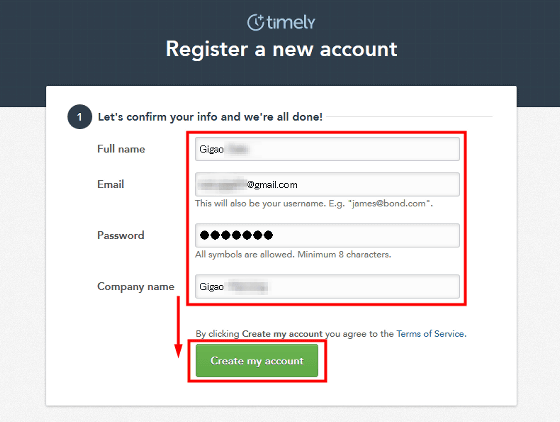Viewport: 560px width, 422px height.
Task: Focus the Company name input field
Action: (x=327, y=286)
